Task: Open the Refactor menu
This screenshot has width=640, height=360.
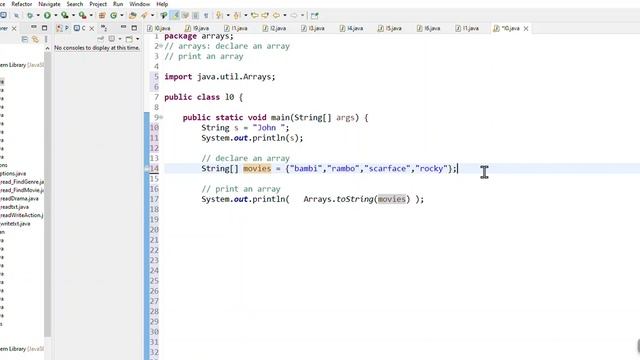Action: pyautogui.click(x=22, y=4)
